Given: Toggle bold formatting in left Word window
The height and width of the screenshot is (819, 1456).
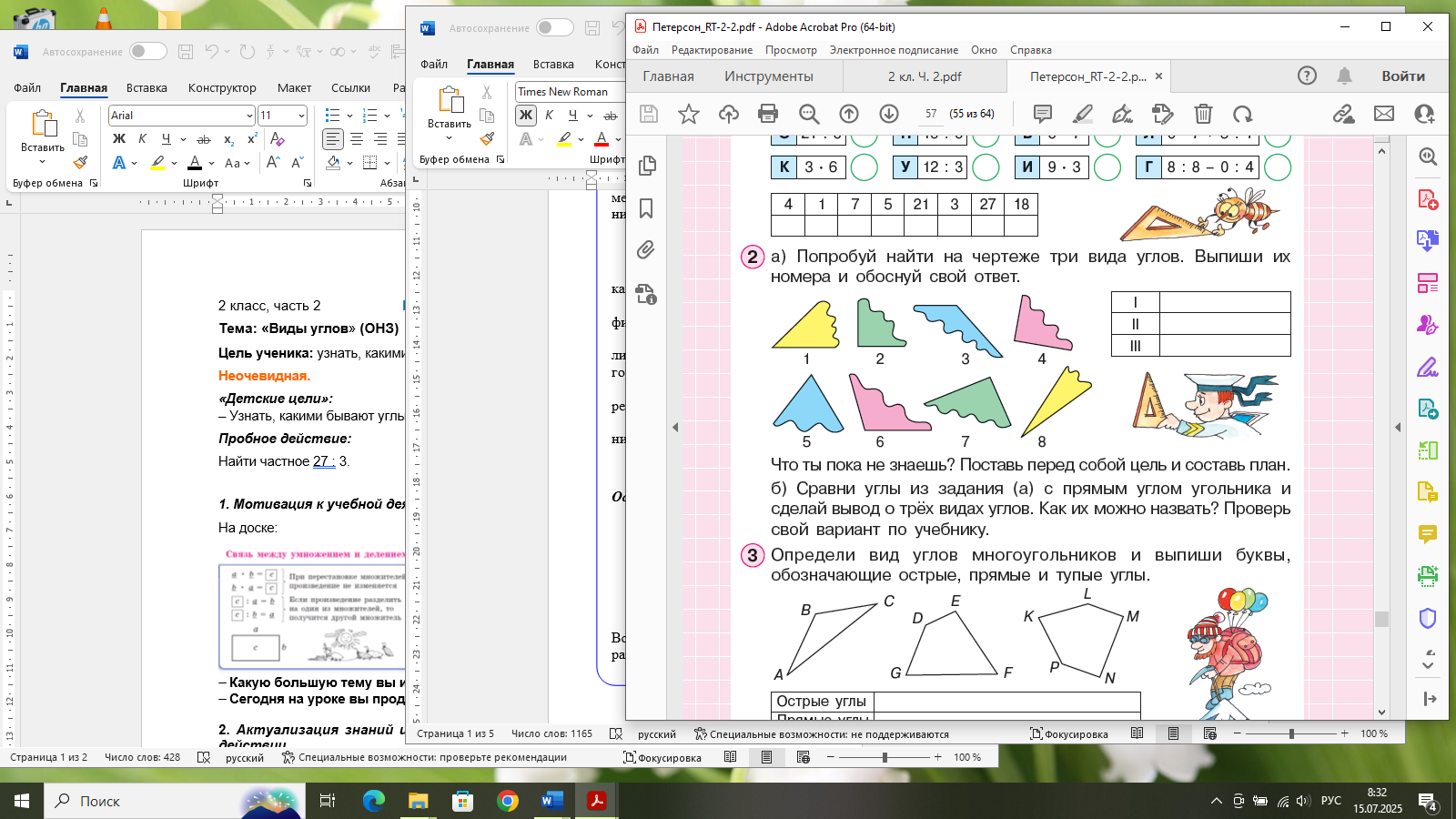Looking at the screenshot, I should coord(119,139).
